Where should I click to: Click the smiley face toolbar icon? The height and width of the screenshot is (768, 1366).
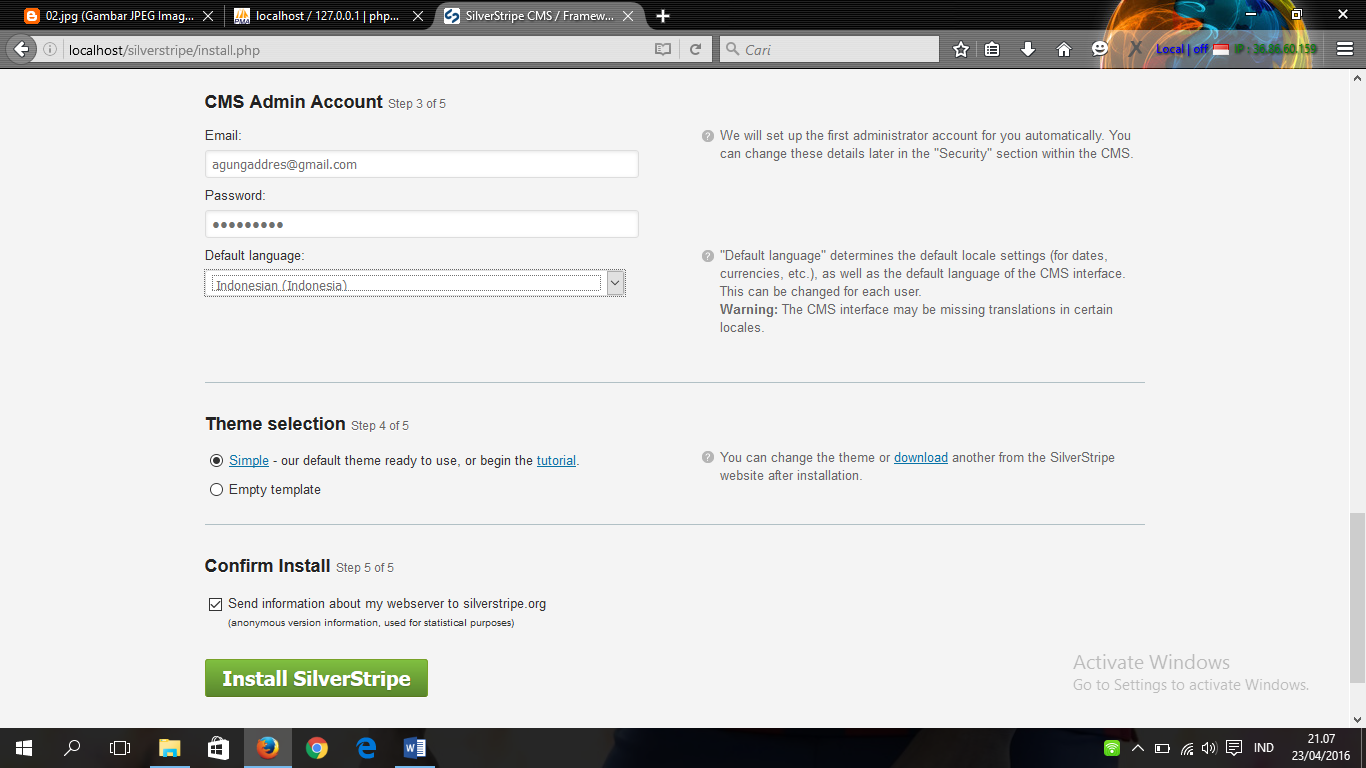click(1100, 48)
